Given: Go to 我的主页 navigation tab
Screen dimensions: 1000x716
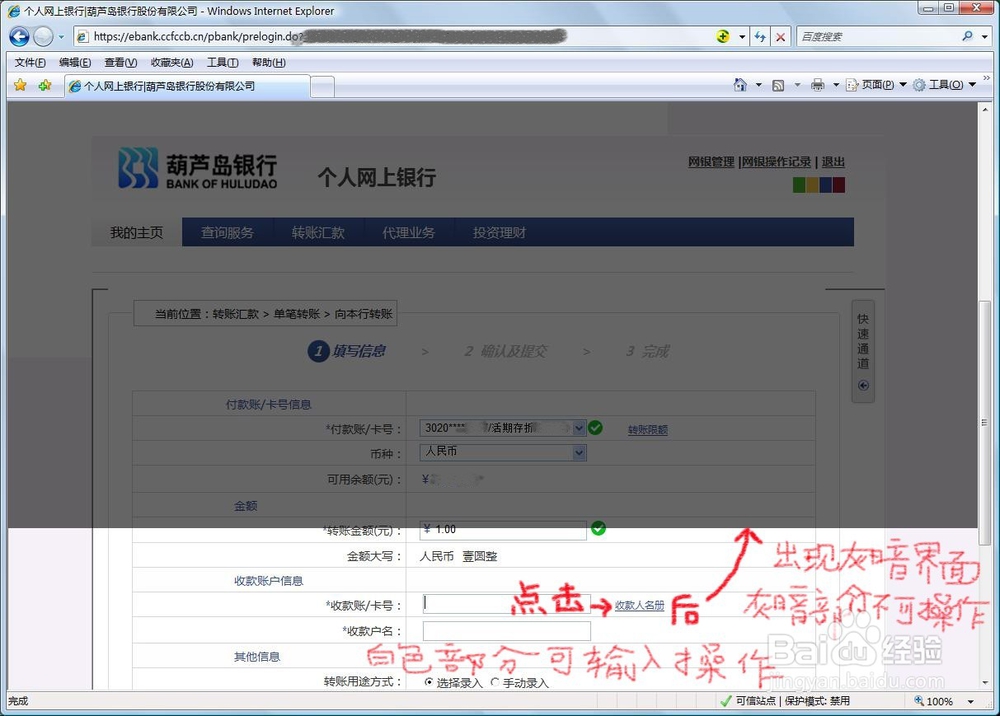Looking at the screenshot, I should point(136,233).
